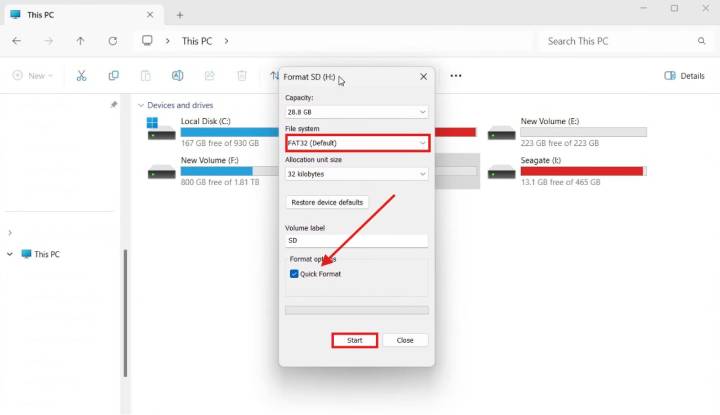The width and height of the screenshot is (720, 415).
Task: Click the Cut scissors icon
Action: (81, 76)
